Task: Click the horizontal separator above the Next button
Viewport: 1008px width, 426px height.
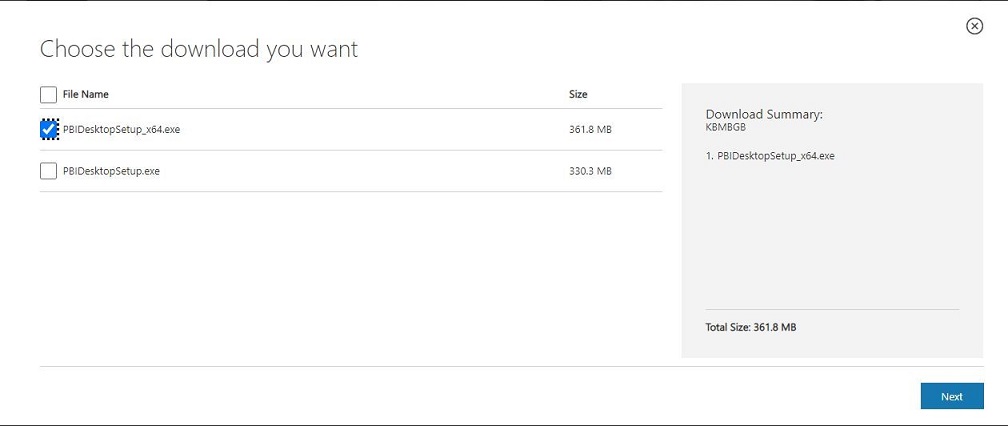Action: [x=511, y=366]
